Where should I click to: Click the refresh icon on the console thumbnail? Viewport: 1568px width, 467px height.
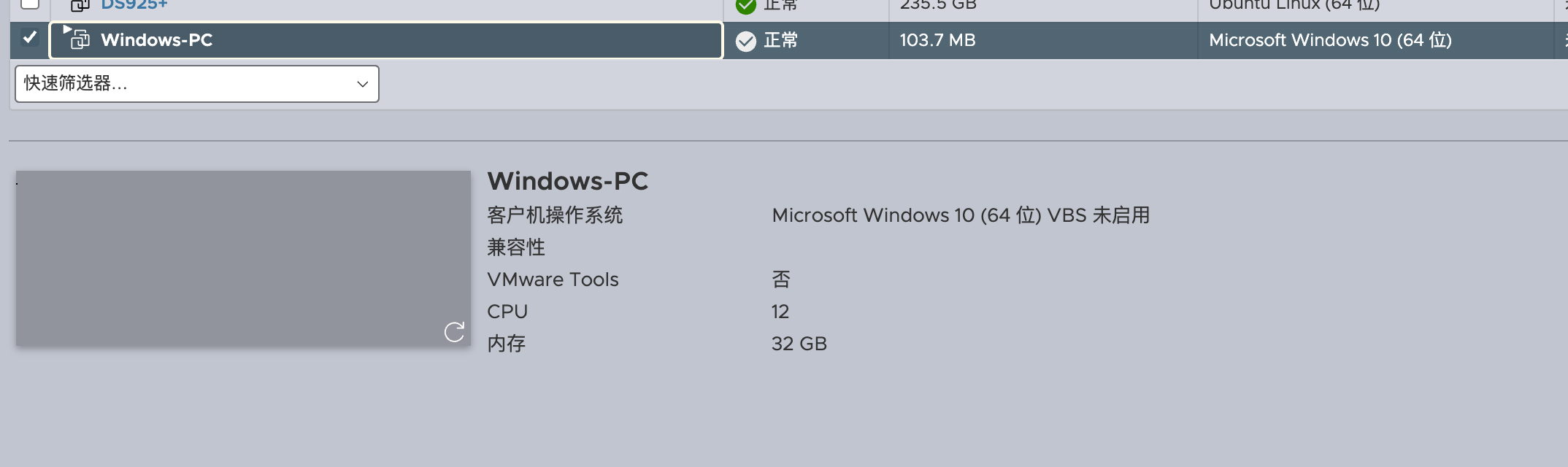click(454, 332)
